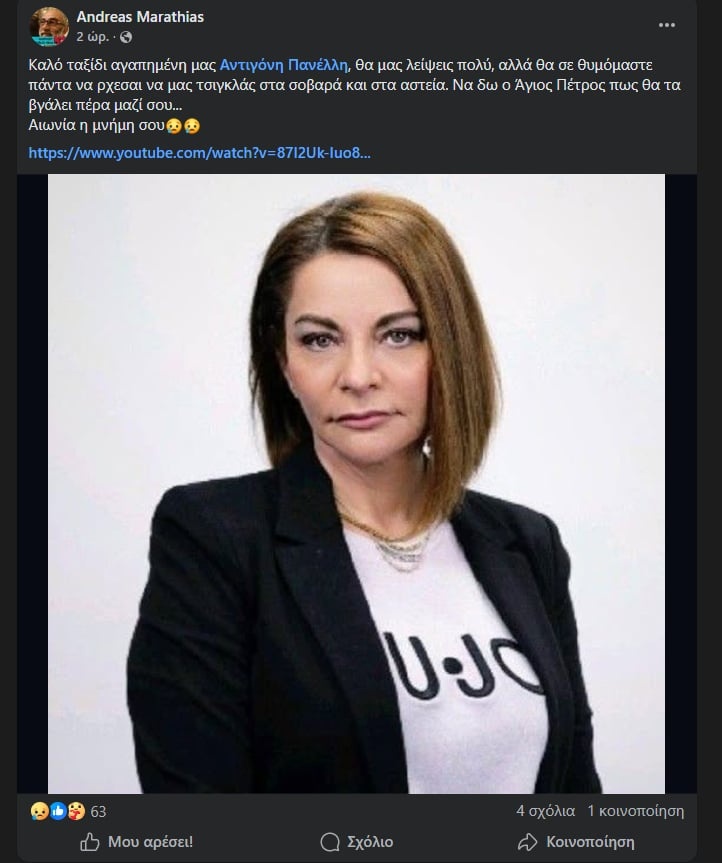Click the care reaction emoji icon
This screenshot has width=722, height=863.
[x=76, y=811]
